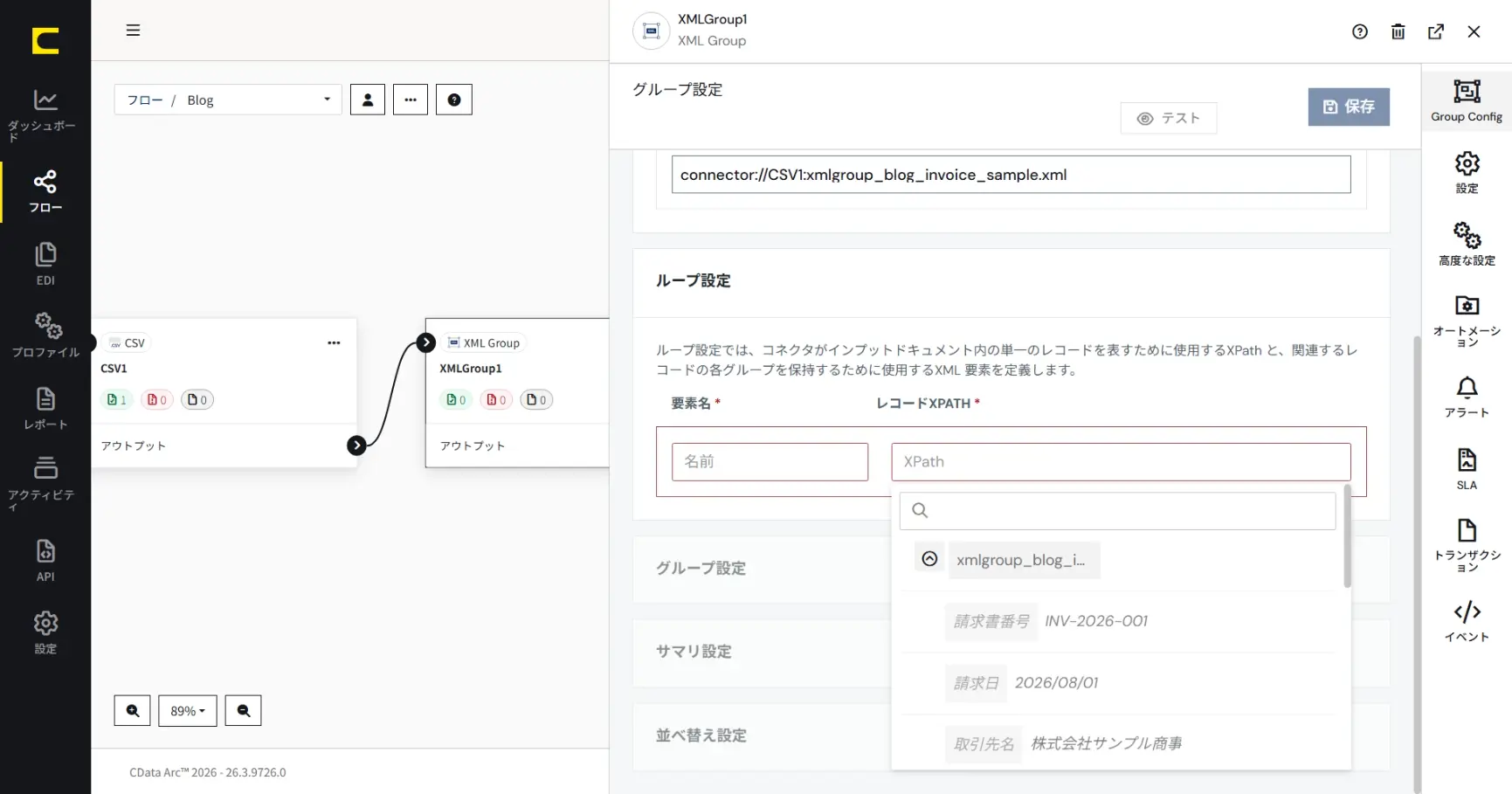Select the 請求書番号 INV-2026-001 element
The width and height of the screenshot is (1512, 794).
coord(1051,621)
